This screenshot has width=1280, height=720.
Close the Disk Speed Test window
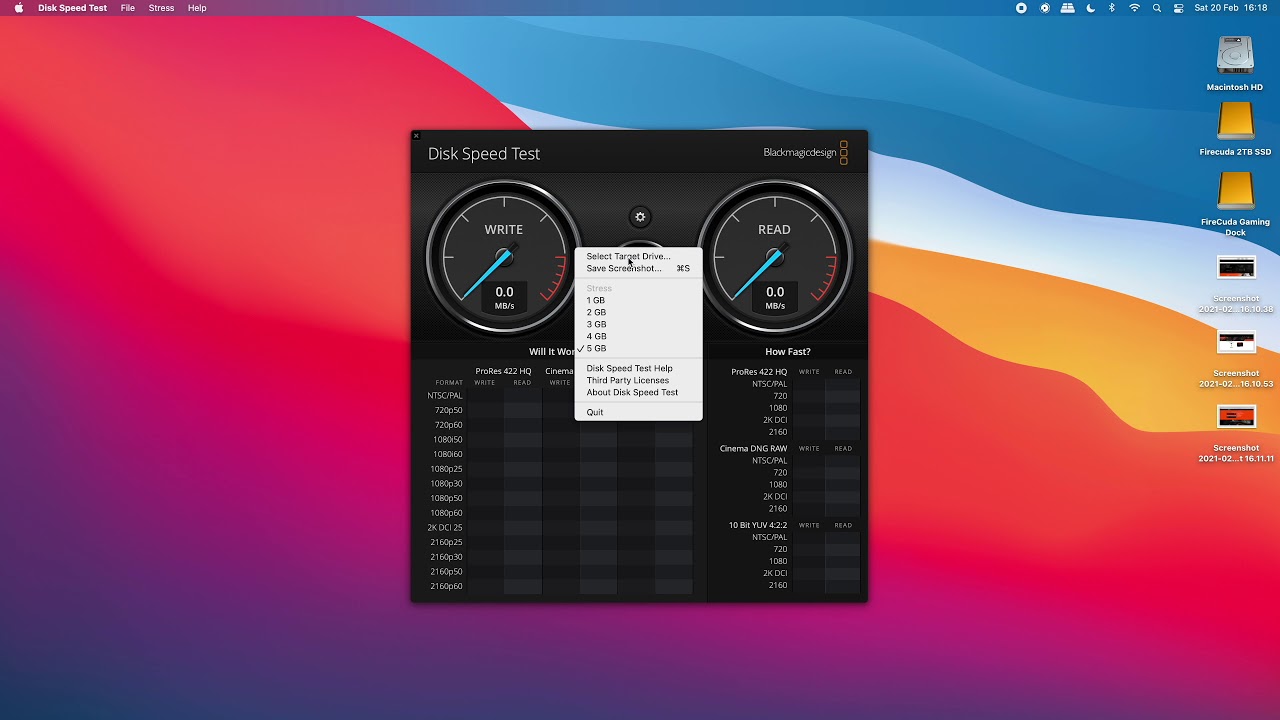click(x=416, y=136)
